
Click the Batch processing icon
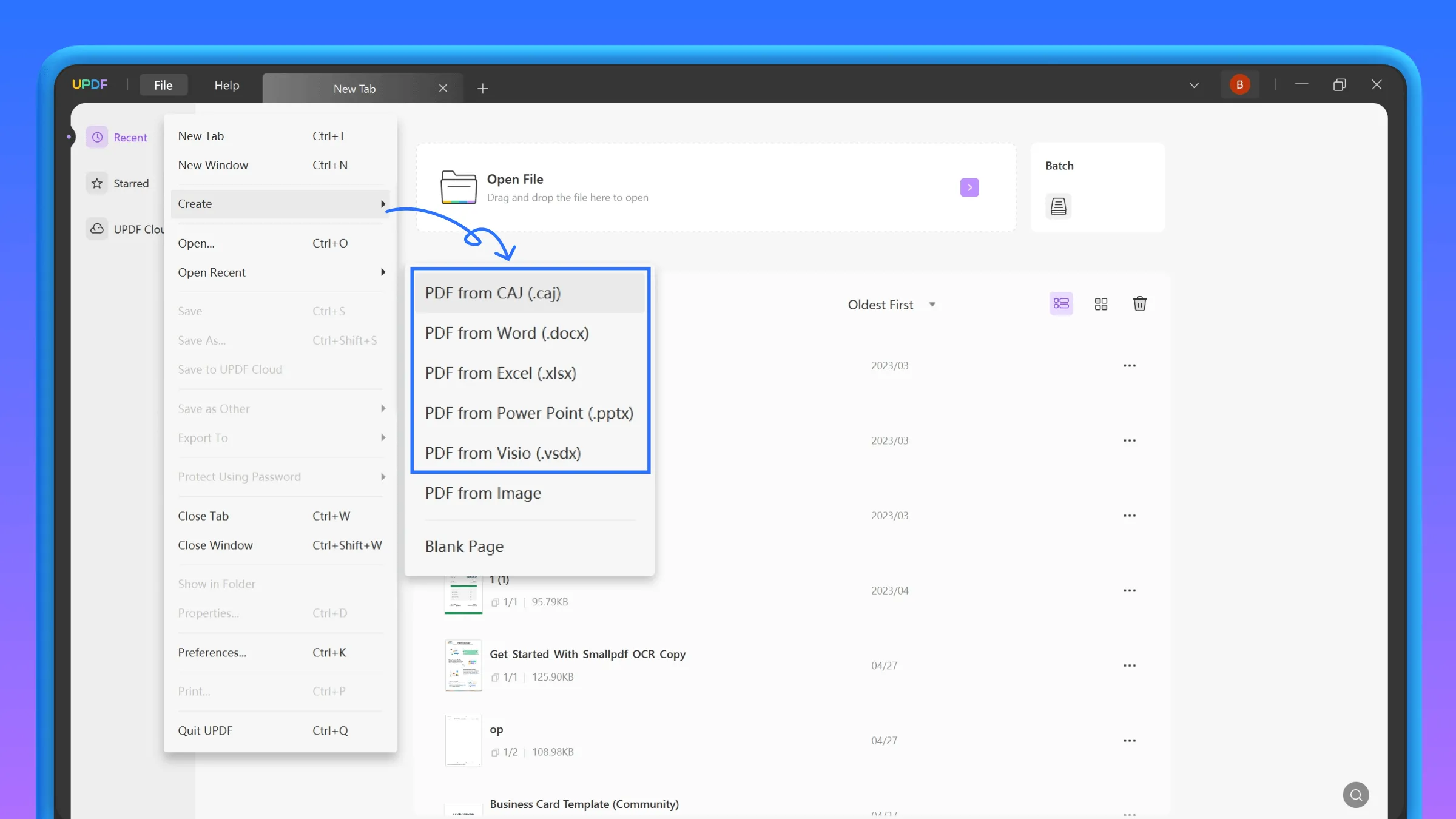(1058, 206)
